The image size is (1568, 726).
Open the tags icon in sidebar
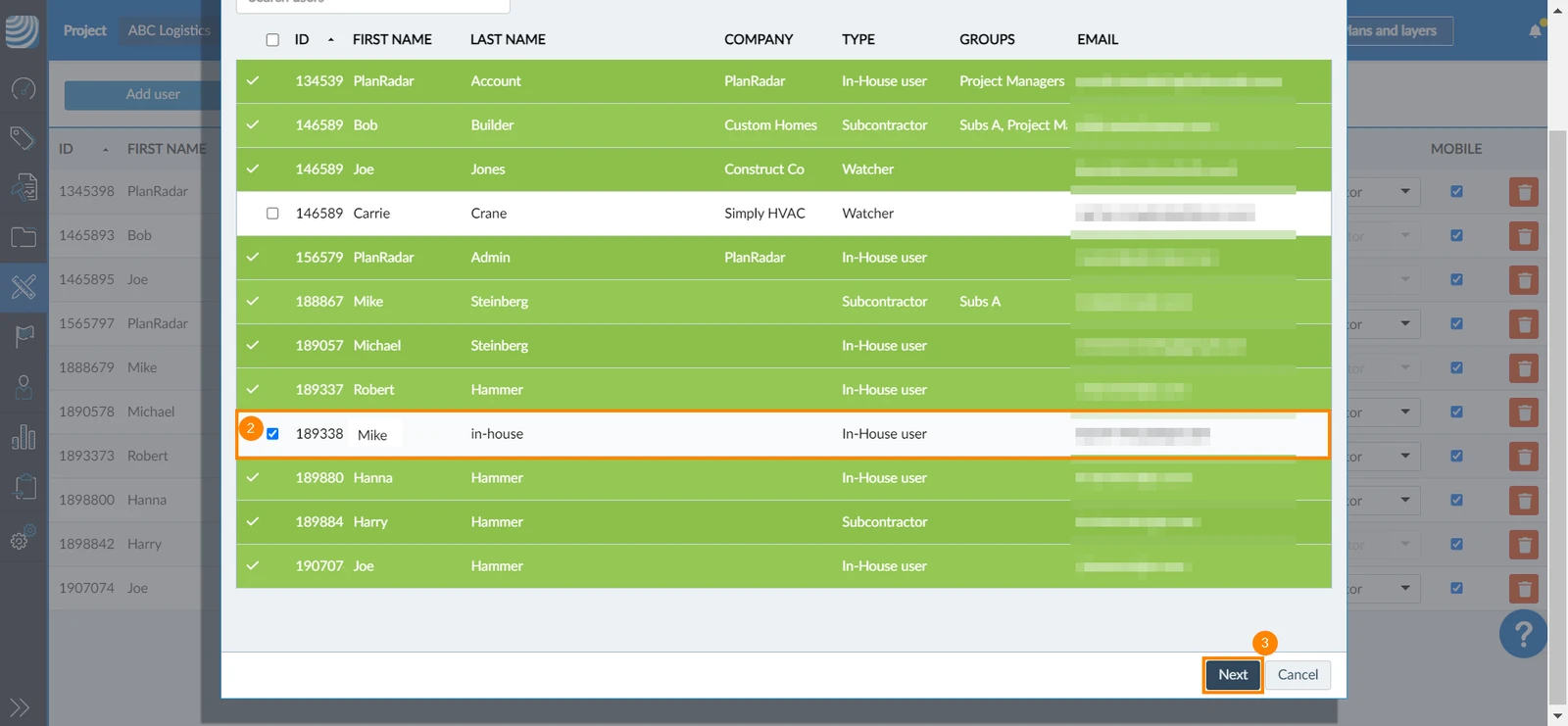click(x=24, y=137)
